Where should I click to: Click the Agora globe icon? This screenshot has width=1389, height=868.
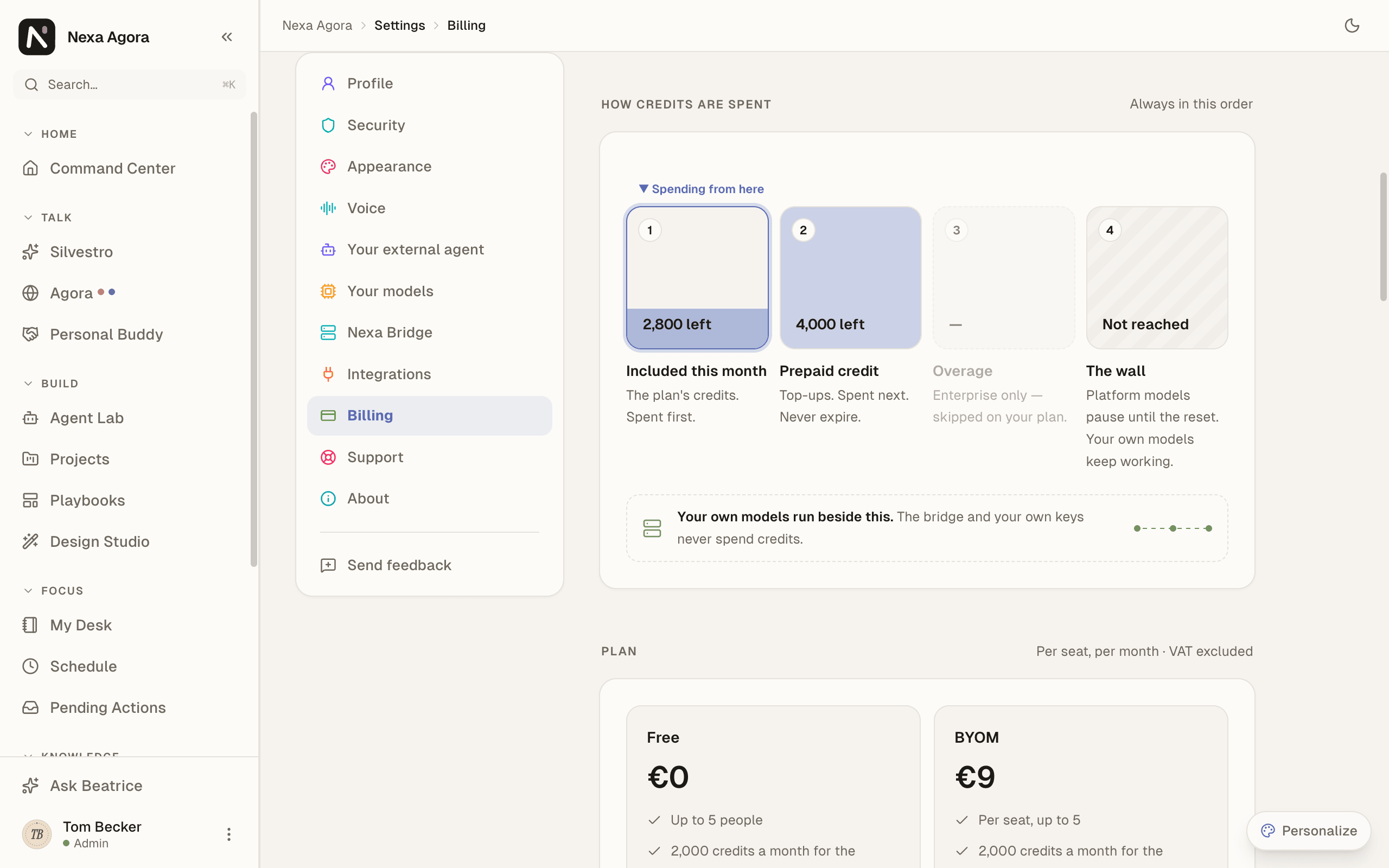pos(30,293)
